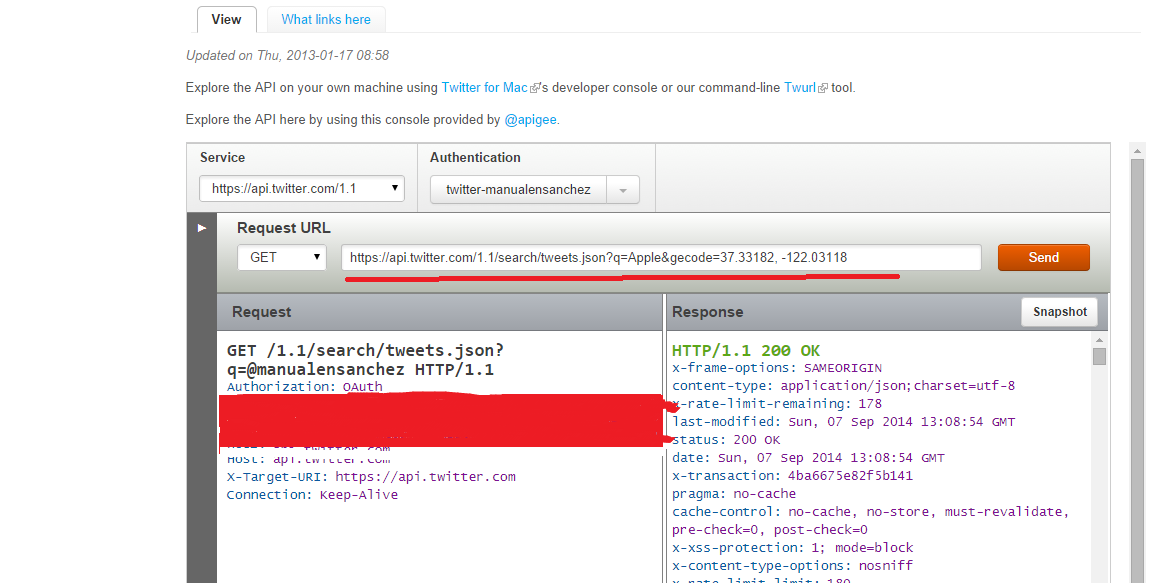Click the X-Target-URI request header
The image size is (1165, 583).
(x=371, y=477)
